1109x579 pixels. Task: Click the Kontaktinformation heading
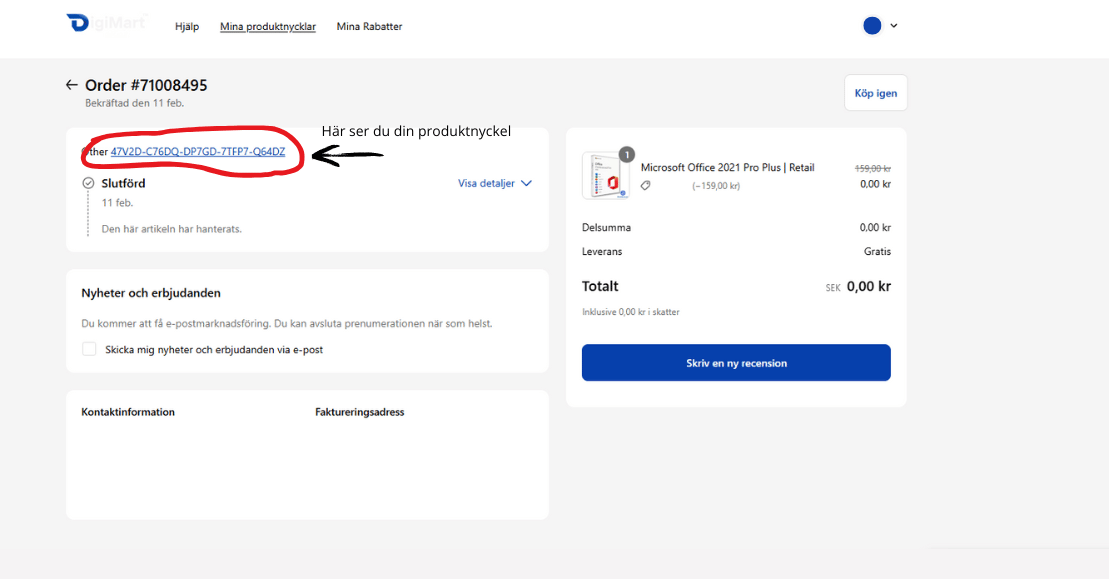[x=128, y=412]
